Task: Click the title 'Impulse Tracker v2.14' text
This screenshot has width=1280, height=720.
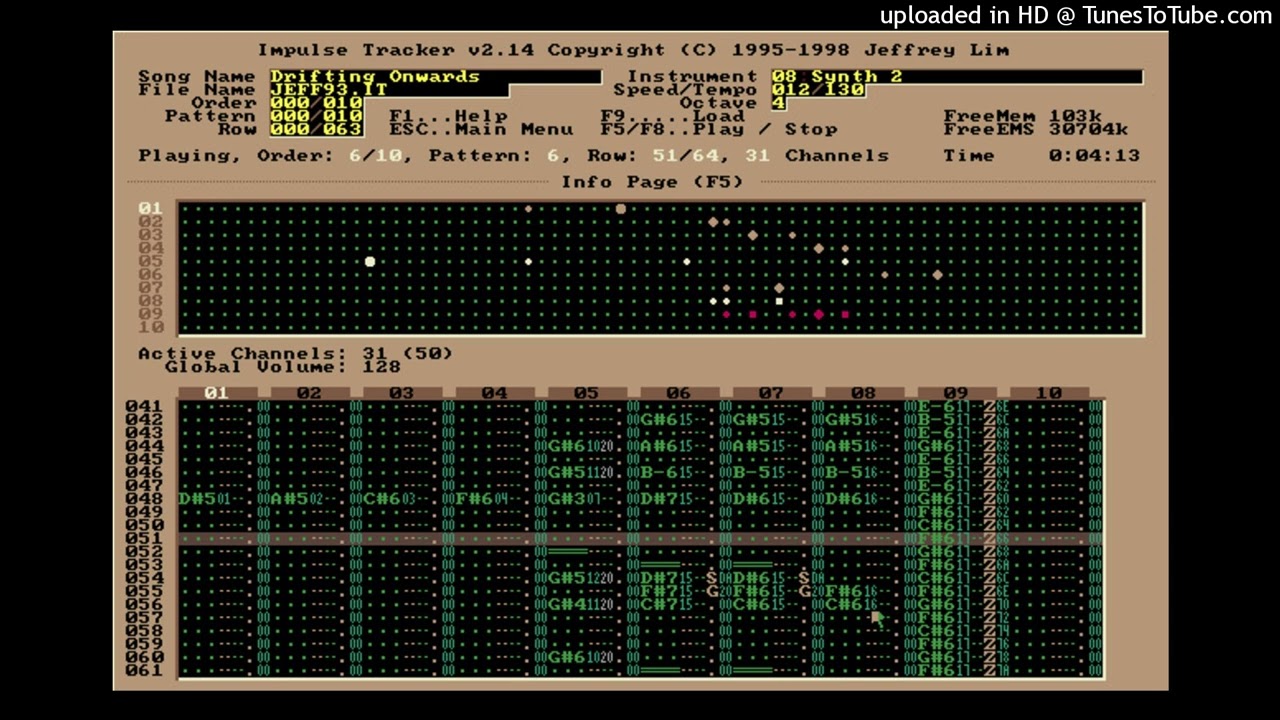Action: pos(396,50)
